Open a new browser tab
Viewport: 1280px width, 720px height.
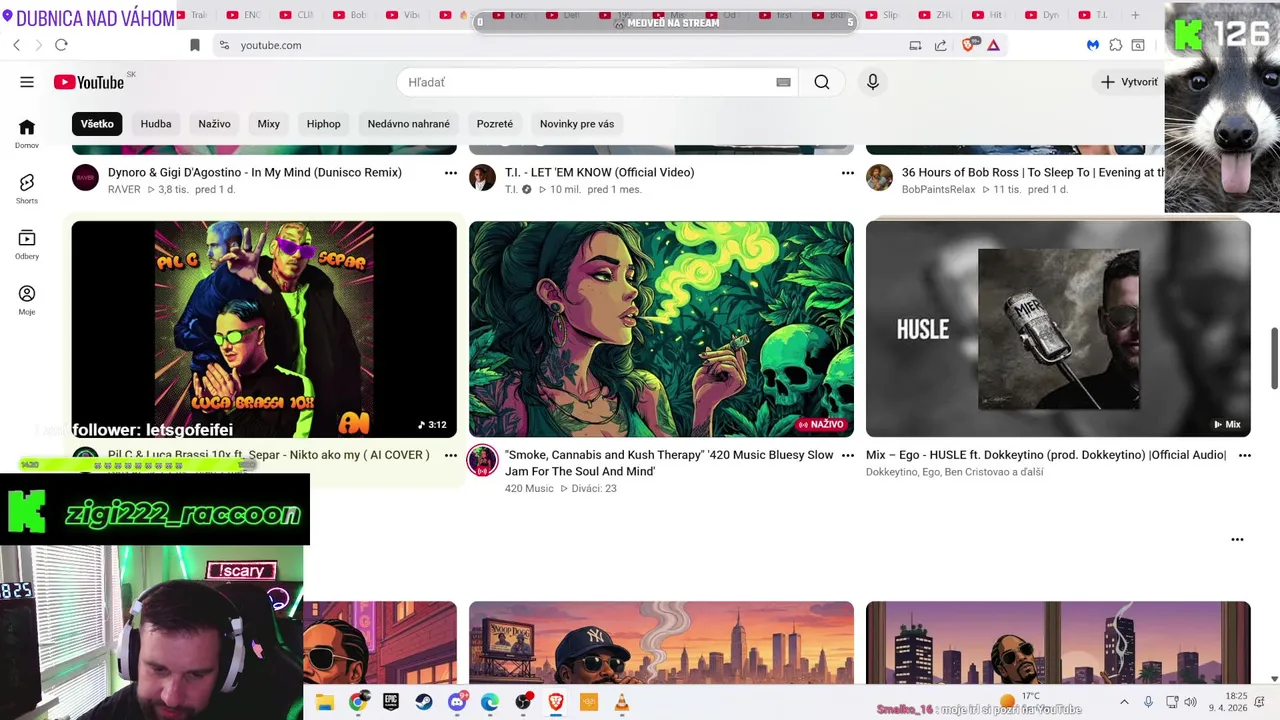(x=1135, y=15)
